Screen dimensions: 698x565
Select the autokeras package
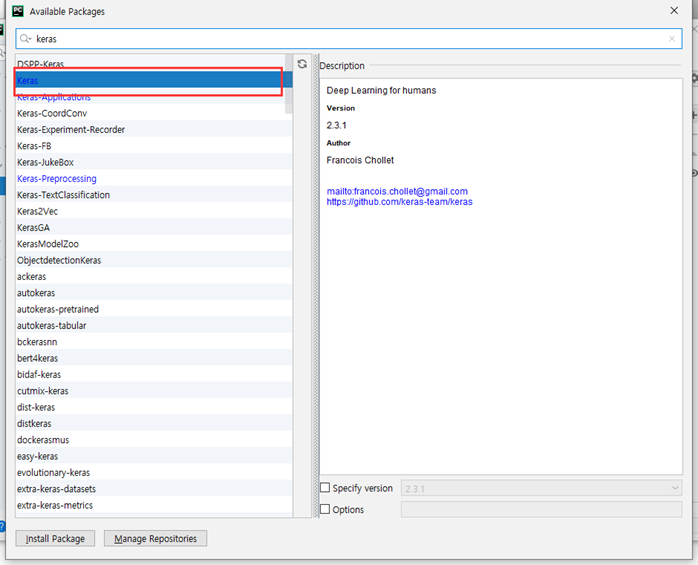pyautogui.click(x=154, y=293)
